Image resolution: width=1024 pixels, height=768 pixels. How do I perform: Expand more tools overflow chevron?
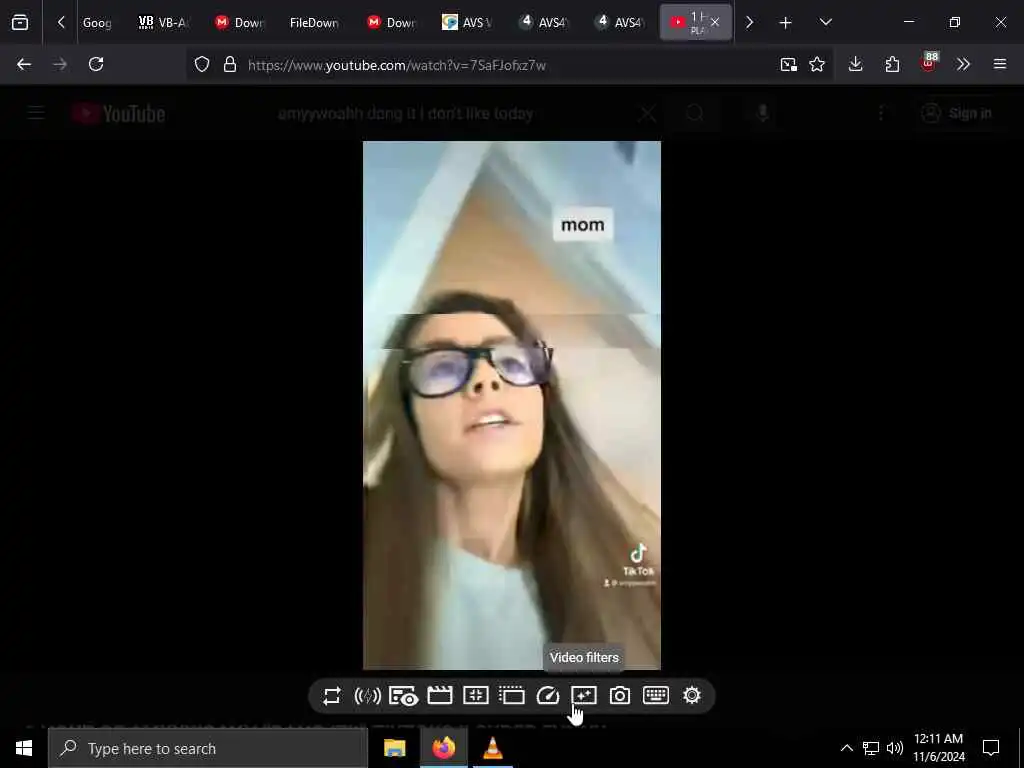click(x=963, y=64)
